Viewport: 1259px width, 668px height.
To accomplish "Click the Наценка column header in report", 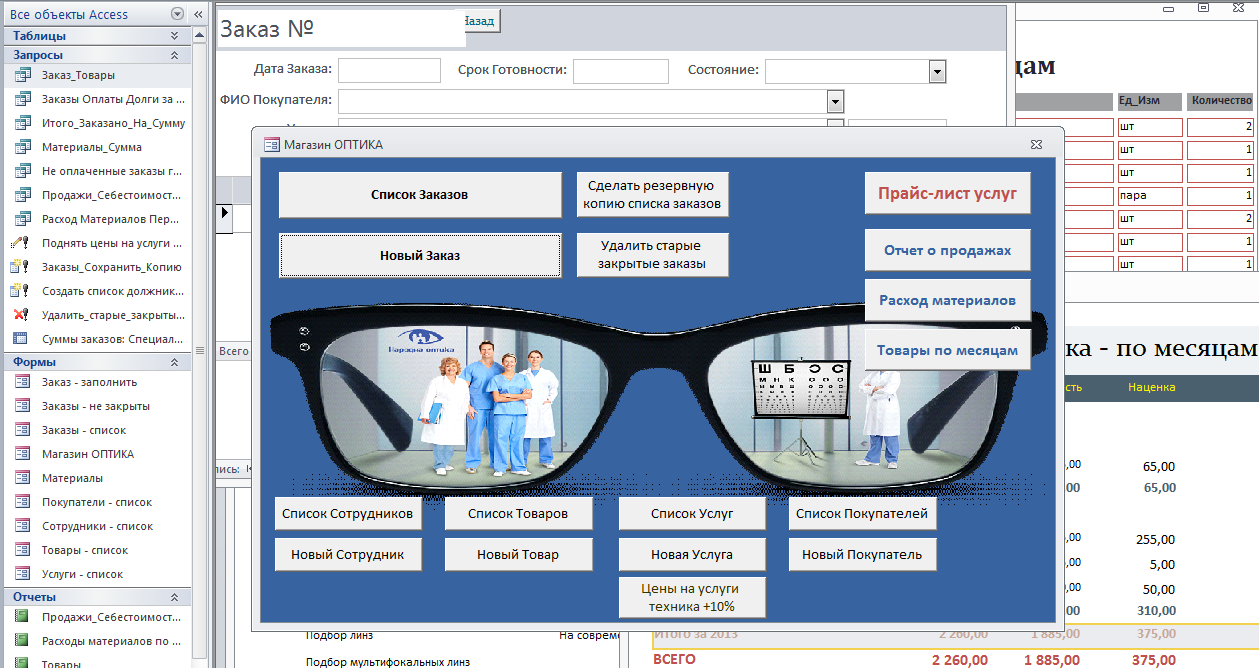I will 1152,387.
